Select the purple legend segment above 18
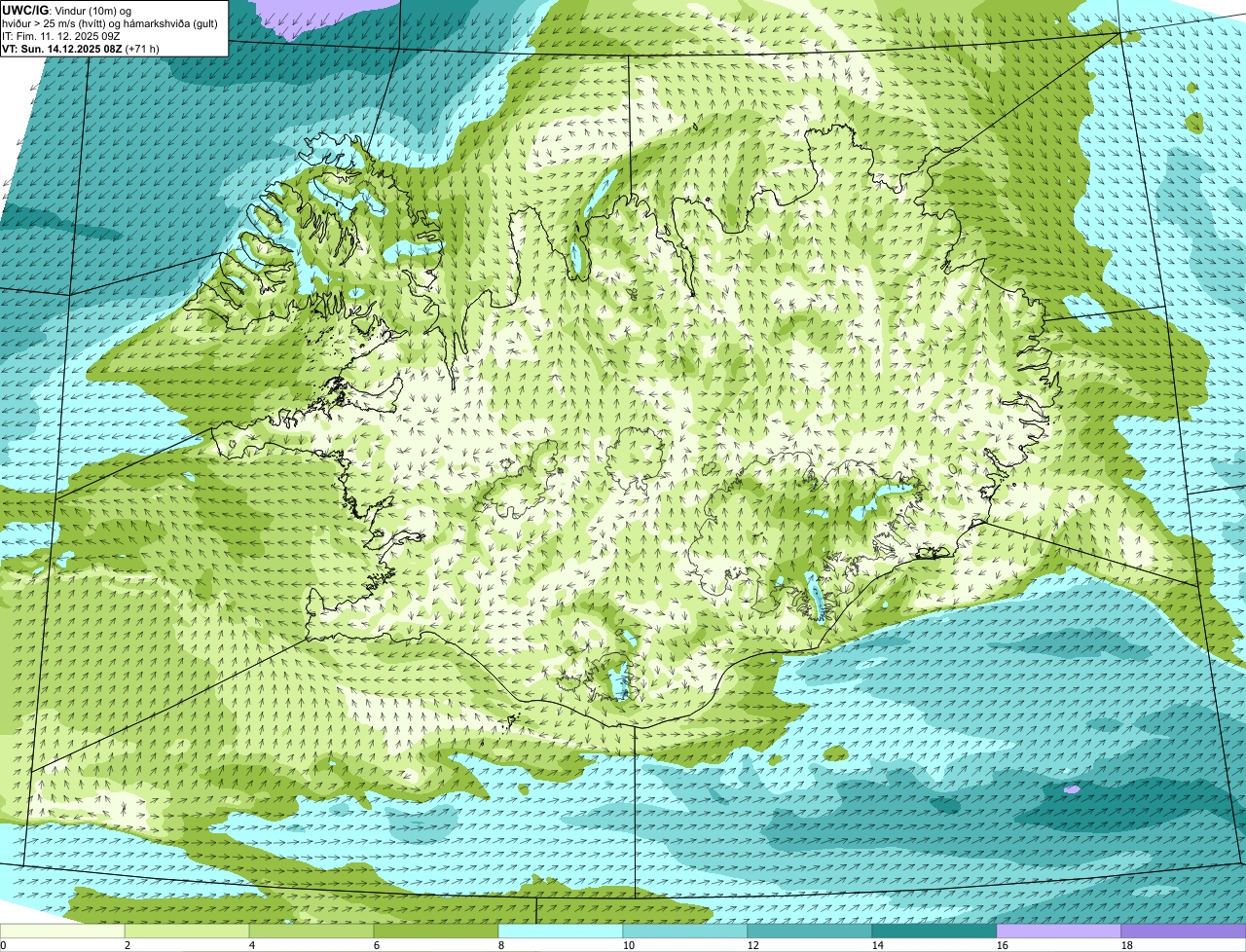1246x952 pixels. pyautogui.click(x=1184, y=931)
